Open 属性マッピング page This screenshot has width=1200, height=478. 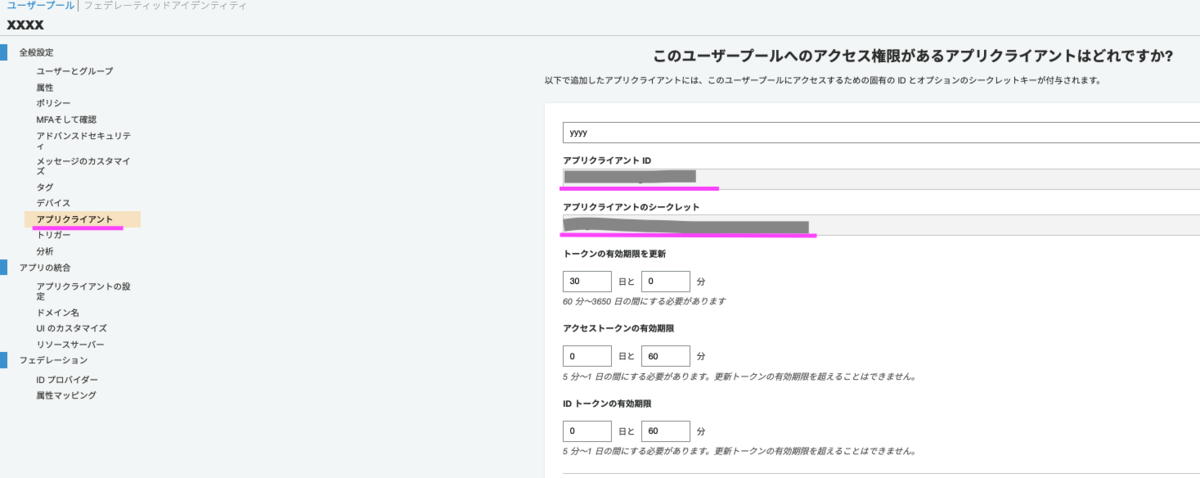pyautogui.click(x=66, y=395)
